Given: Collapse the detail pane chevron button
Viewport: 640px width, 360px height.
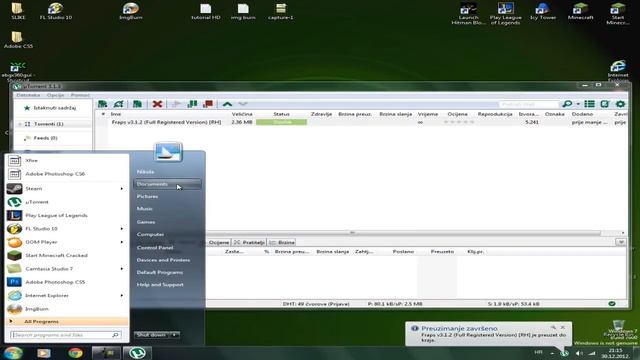Looking at the screenshot, I should click(621, 242).
